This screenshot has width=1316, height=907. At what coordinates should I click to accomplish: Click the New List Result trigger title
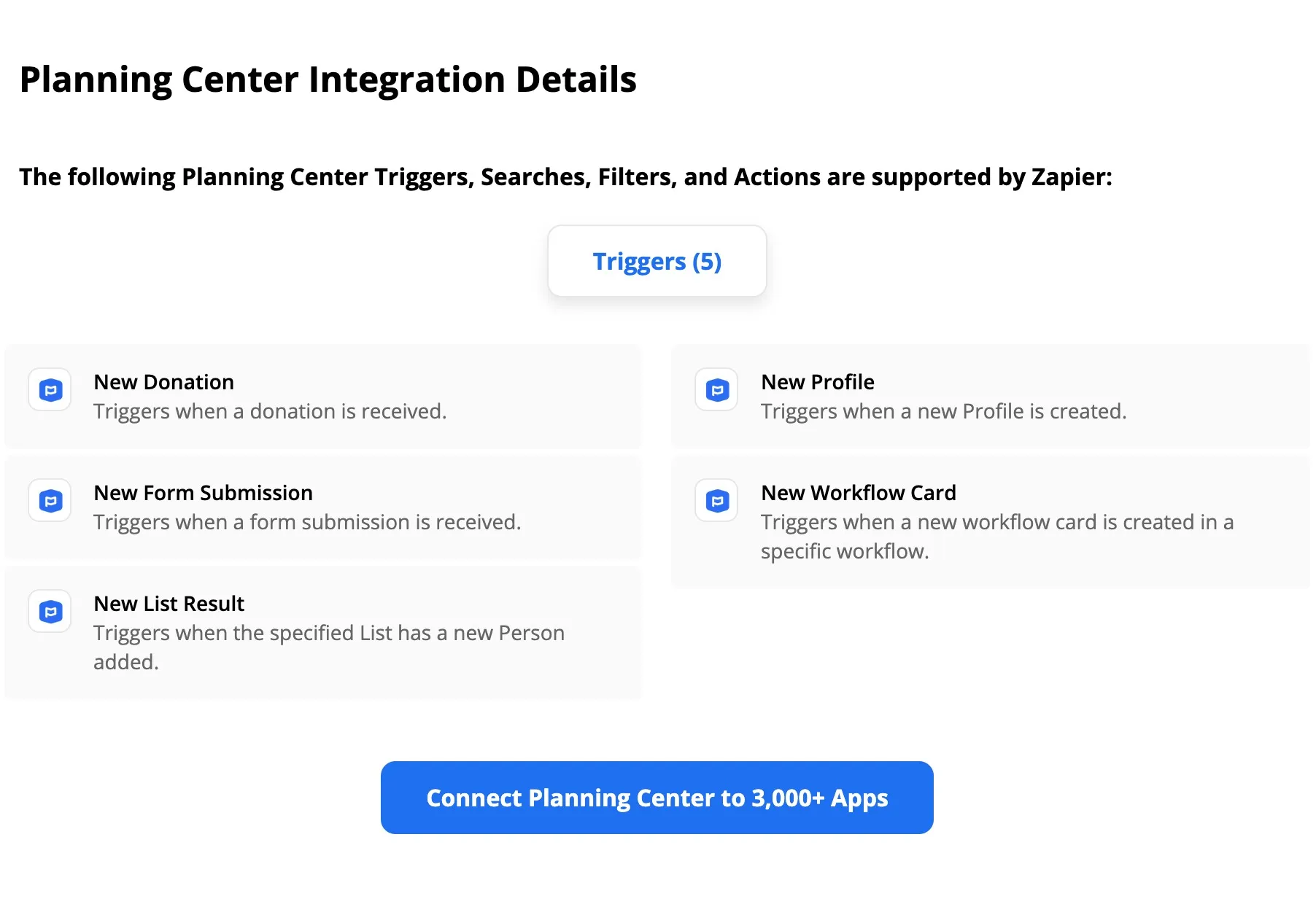coord(169,603)
